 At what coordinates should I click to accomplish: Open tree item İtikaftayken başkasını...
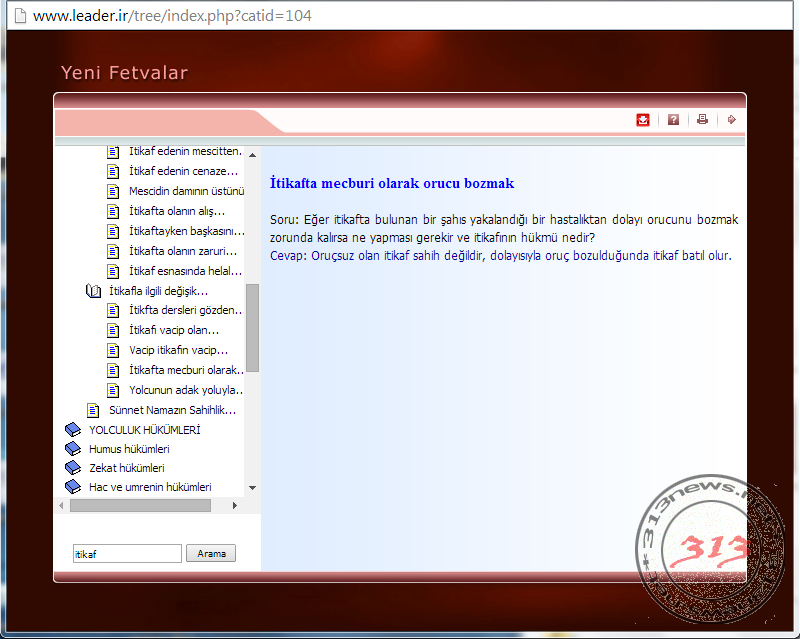[x=186, y=231]
